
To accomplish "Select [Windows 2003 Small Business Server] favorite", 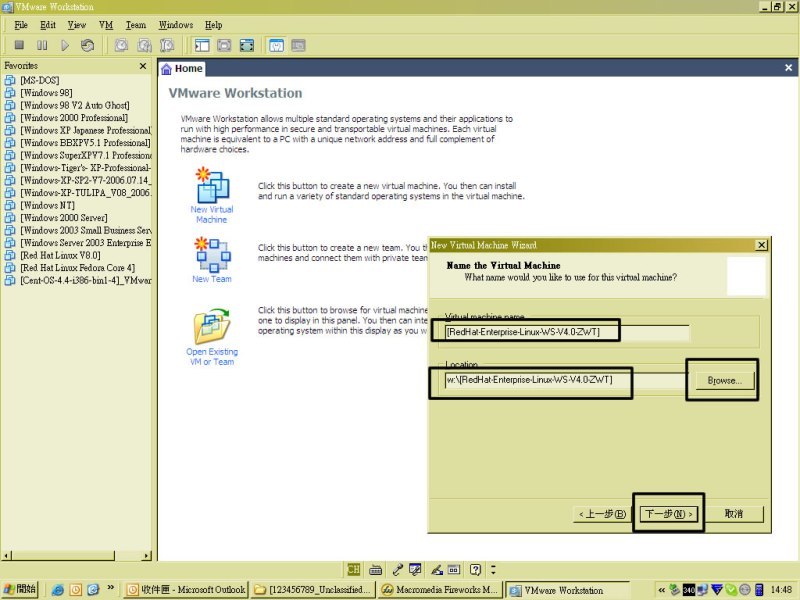I will [85, 230].
